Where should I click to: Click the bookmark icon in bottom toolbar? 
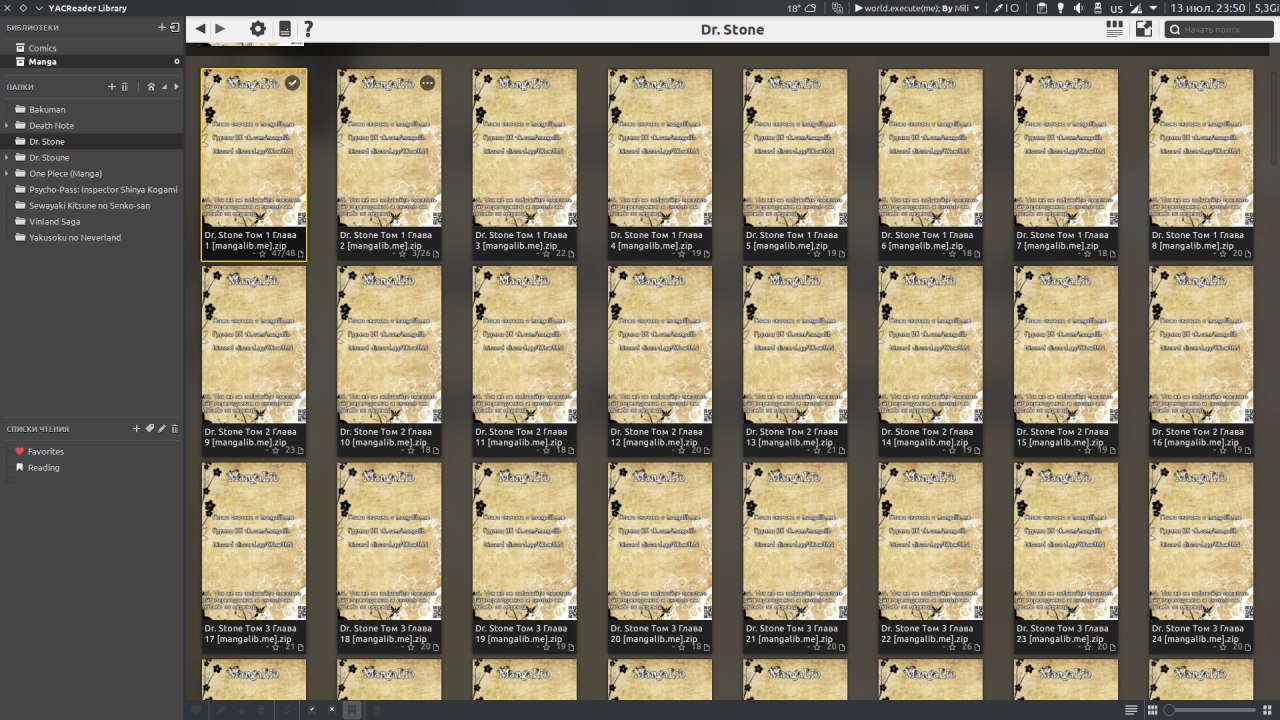(x=351, y=709)
